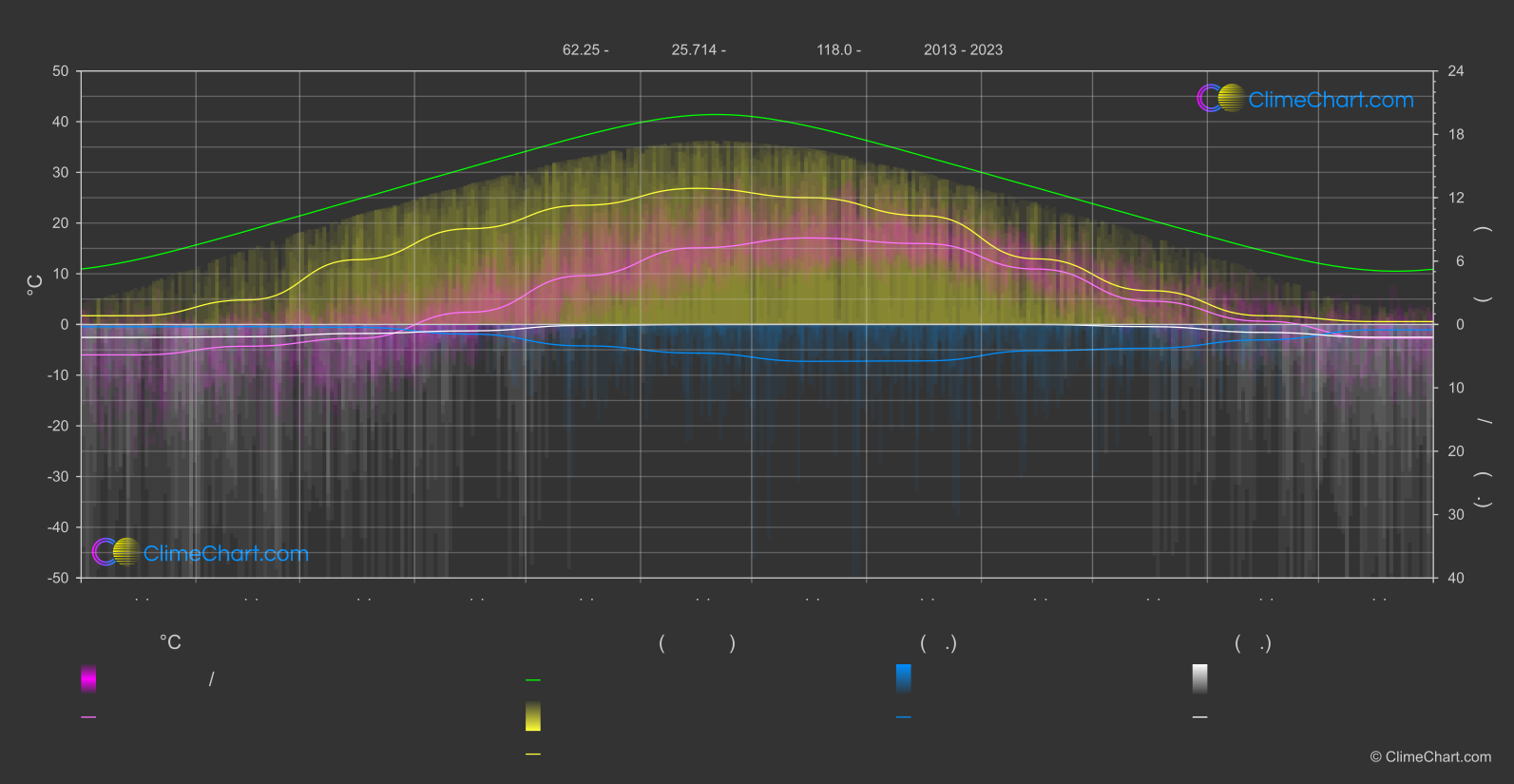Select the blue line legend marker
The width and height of the screenshot is (1514, 784).
coord(904,717)
